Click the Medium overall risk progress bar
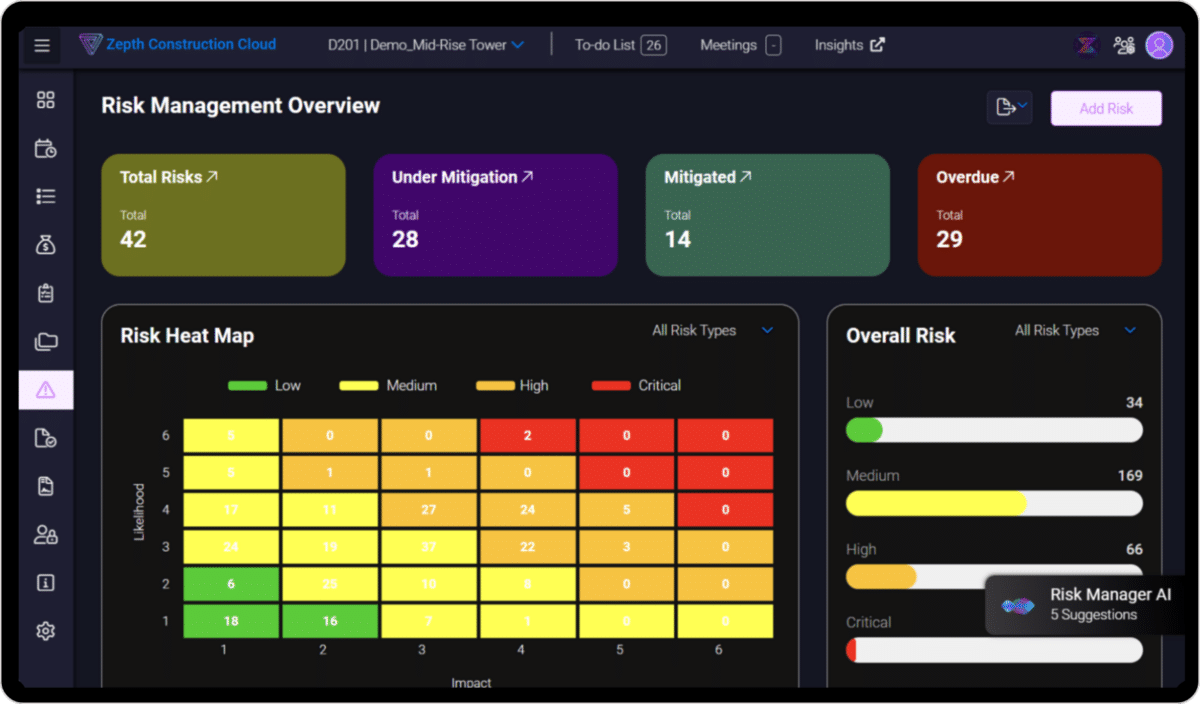 point(994,503)
